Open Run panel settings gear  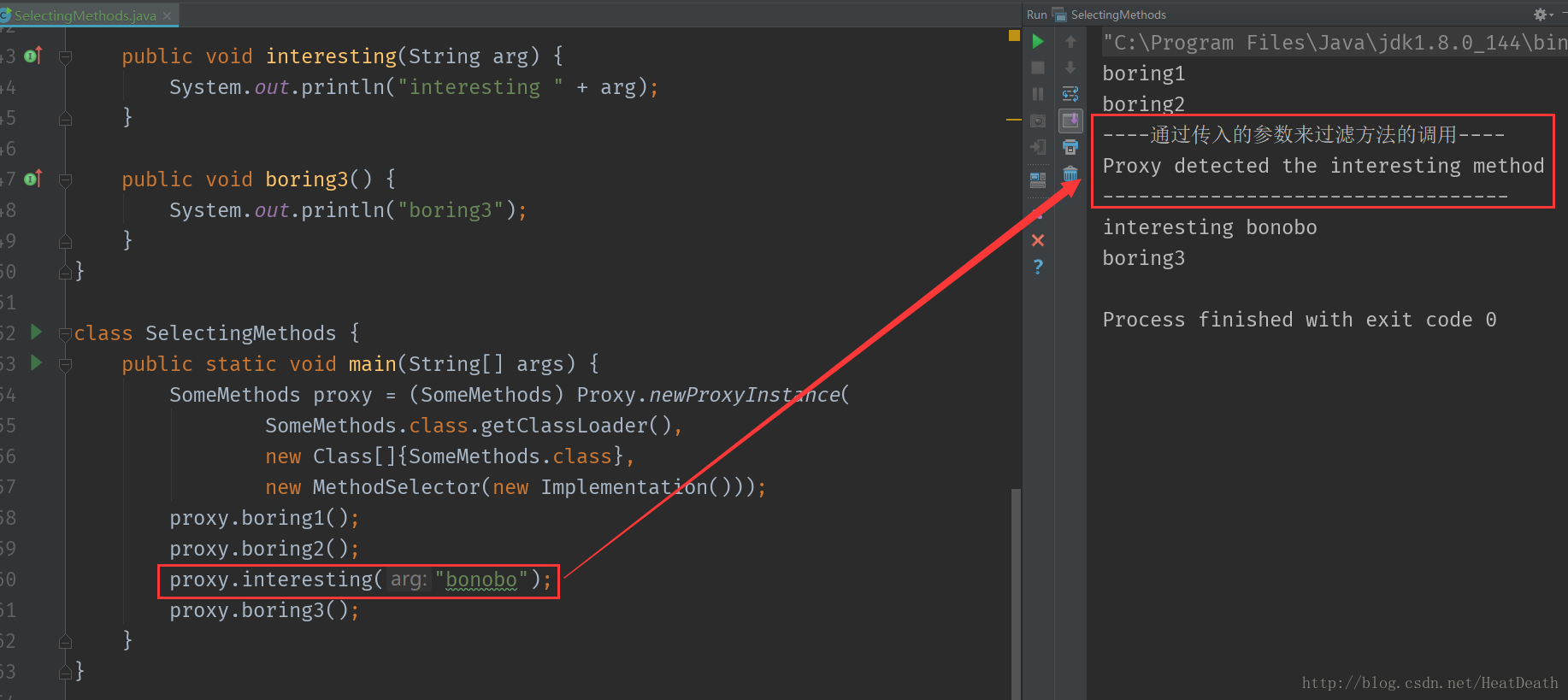pos(1541,15)
